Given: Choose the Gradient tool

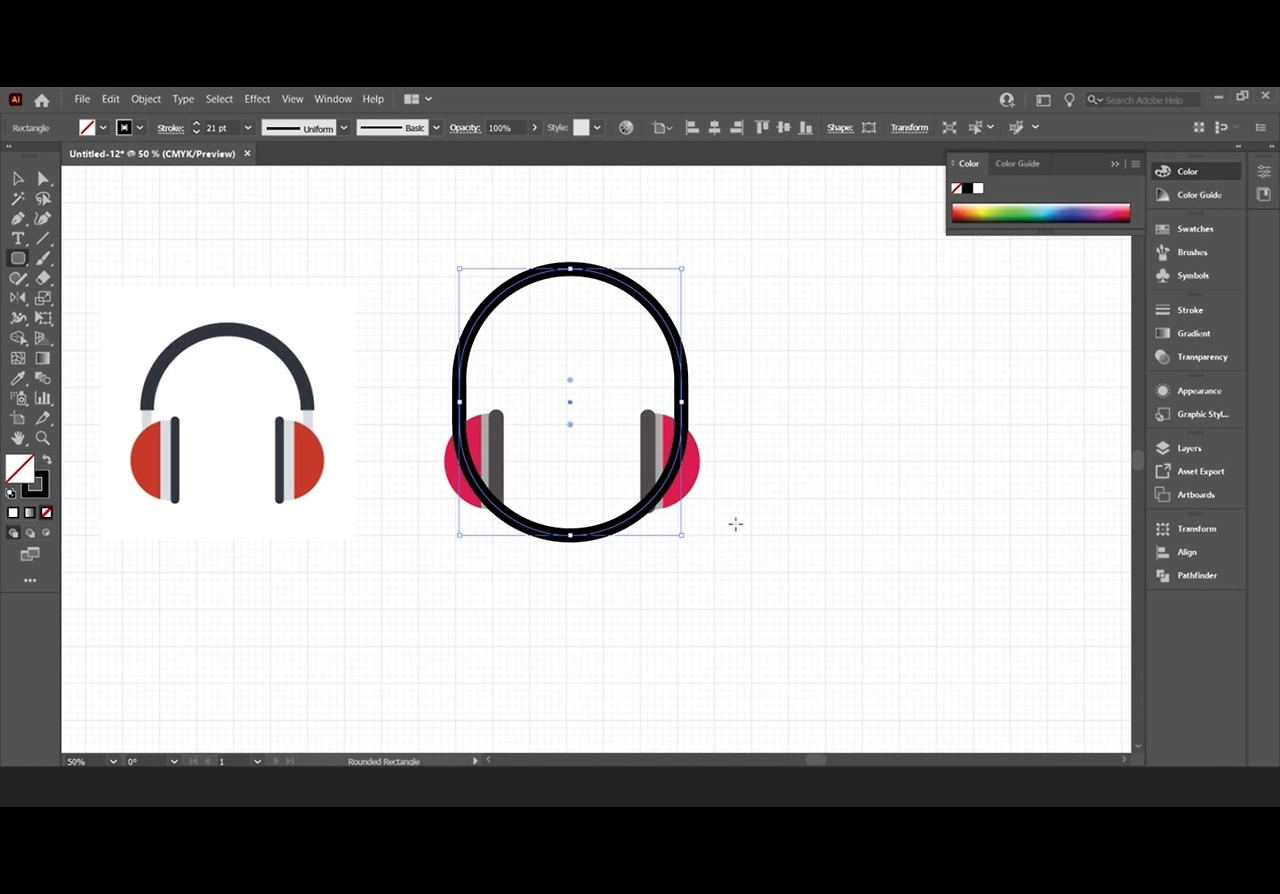Looking at the screenshot, I should pyautogui.click(x=43, y=358).
